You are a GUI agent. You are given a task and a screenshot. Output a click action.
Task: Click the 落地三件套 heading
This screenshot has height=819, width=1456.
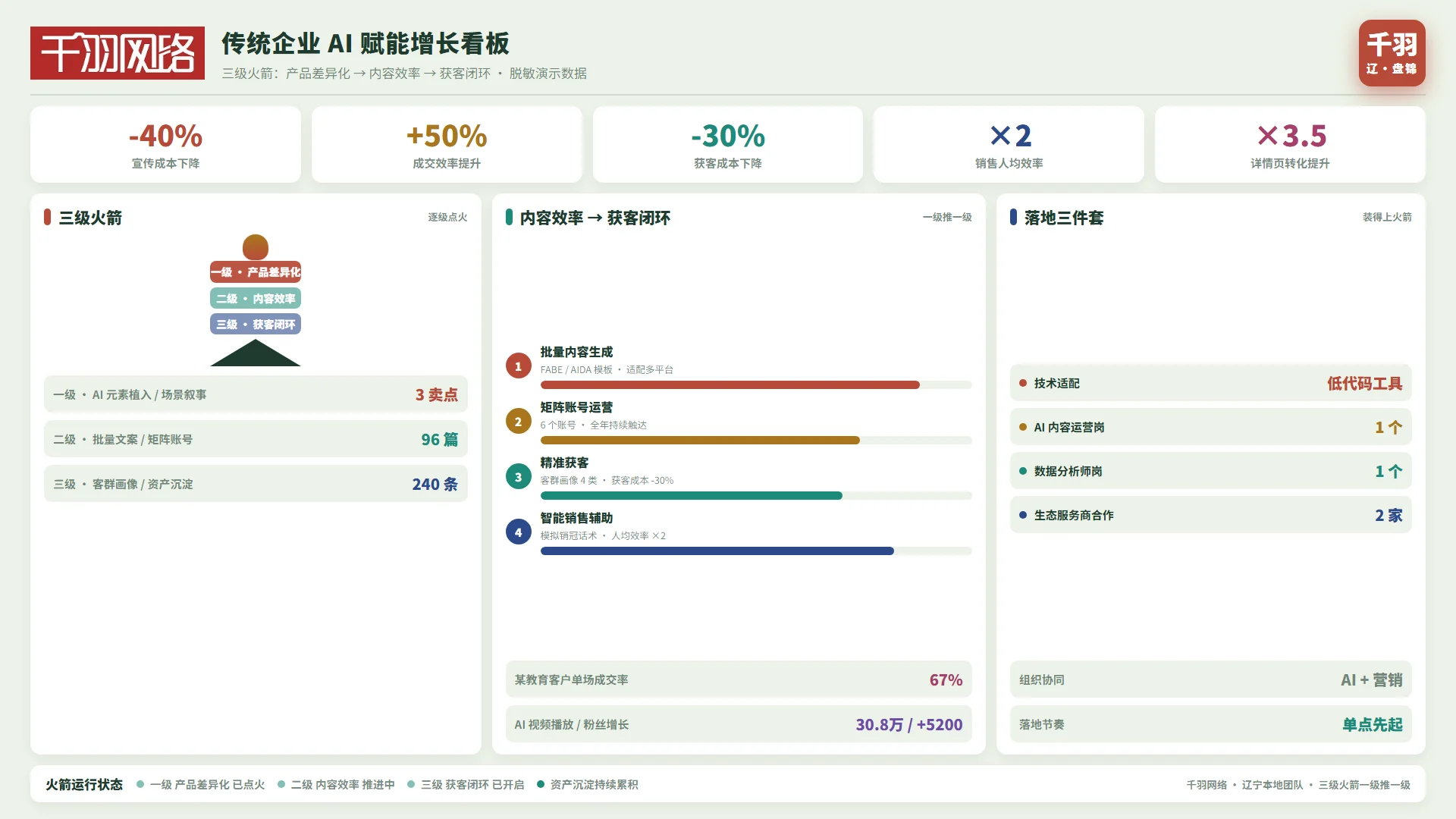pyautogui.click(x=1064, y=218)
